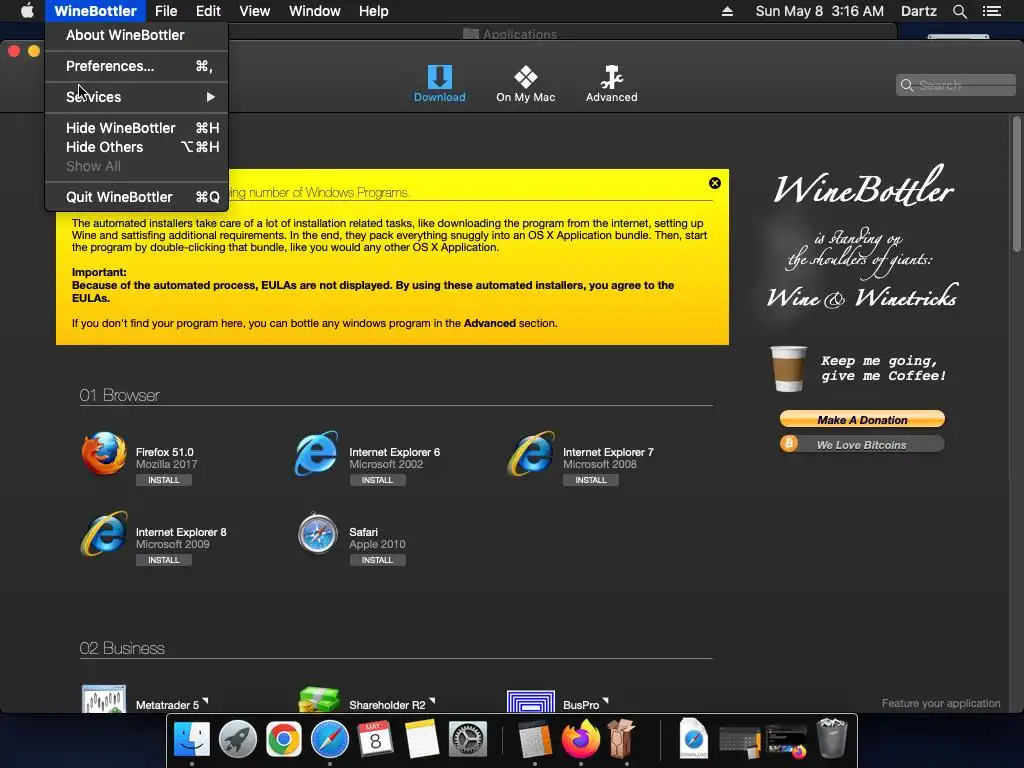Open the Advanced section wrench icon
The height and width of the screenshot is (768, 1024).
[611, 77]
